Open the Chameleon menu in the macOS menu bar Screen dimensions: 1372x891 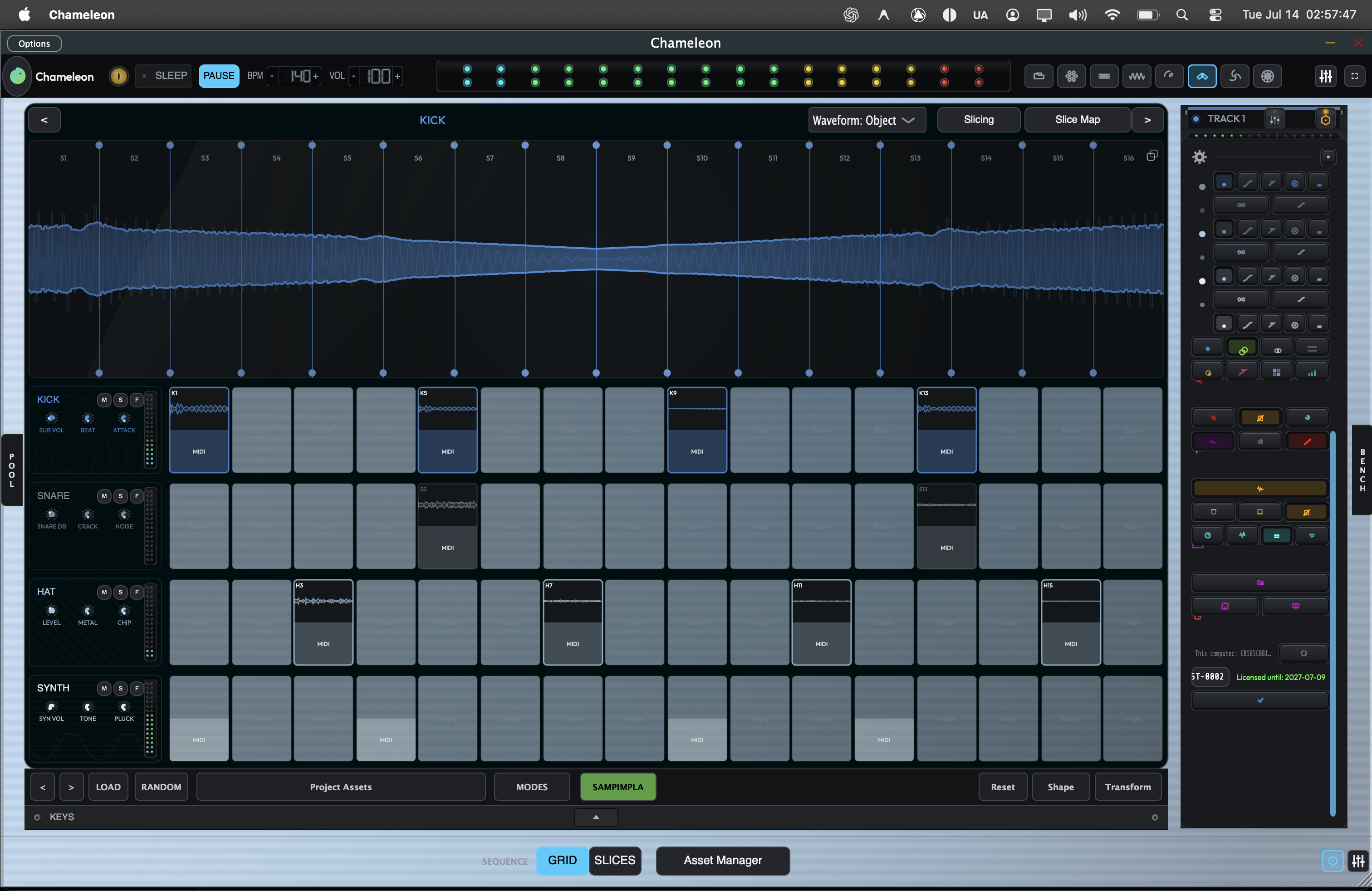tap(82, 15)
